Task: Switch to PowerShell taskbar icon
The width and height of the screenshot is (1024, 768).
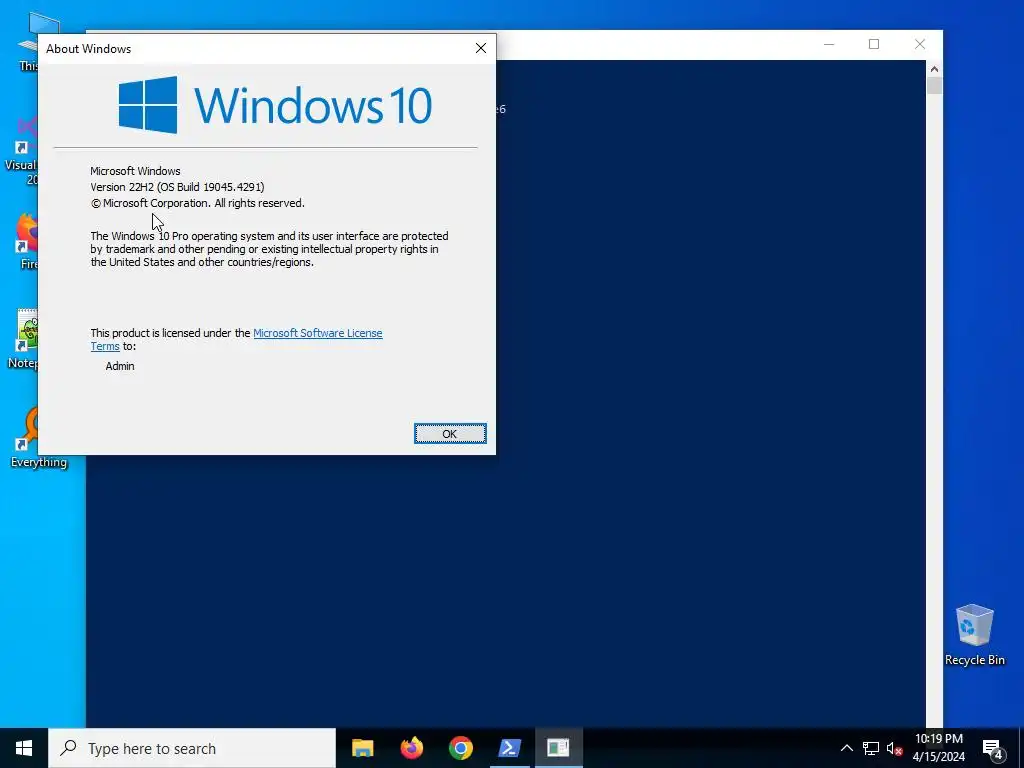Action: coord(509,748)
